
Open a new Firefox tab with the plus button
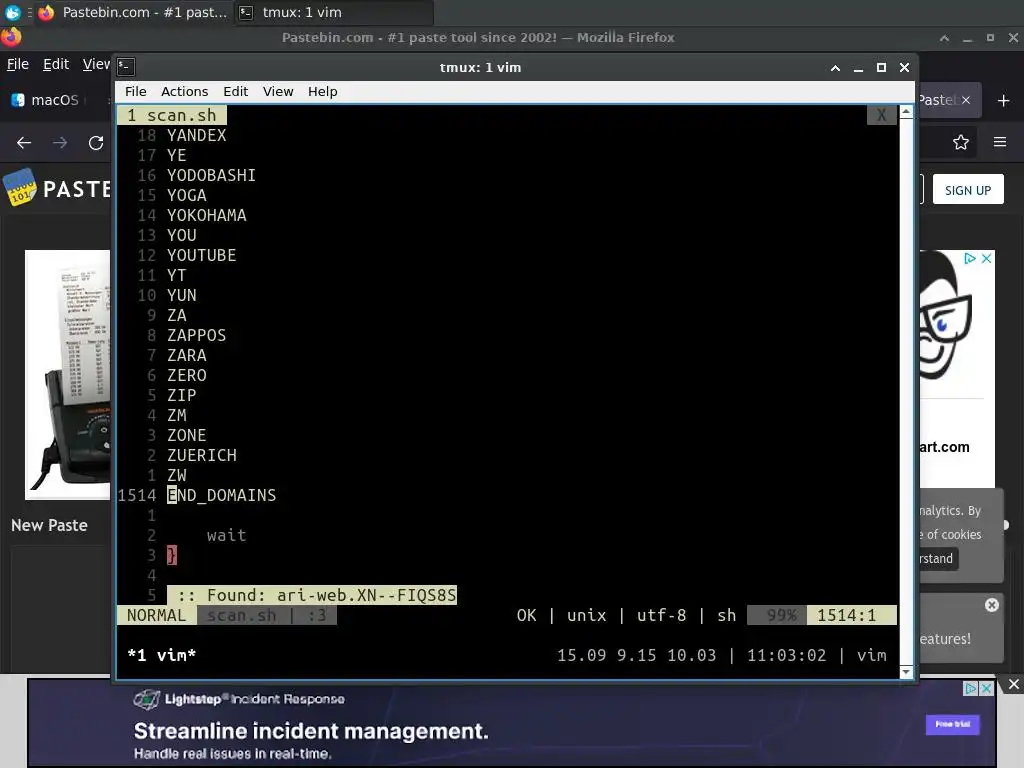[1004, 100]
